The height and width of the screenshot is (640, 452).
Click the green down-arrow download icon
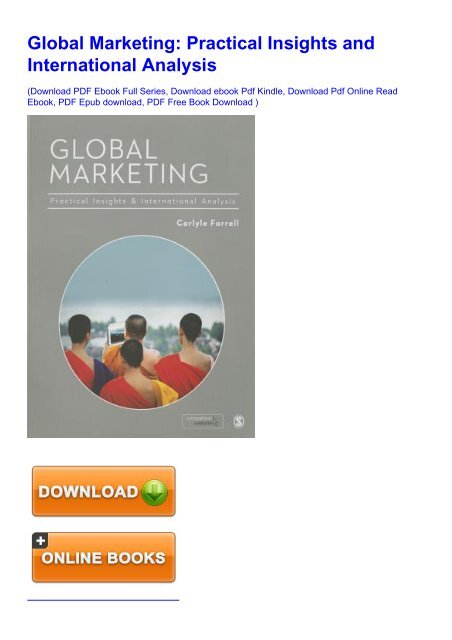(154, 492)
